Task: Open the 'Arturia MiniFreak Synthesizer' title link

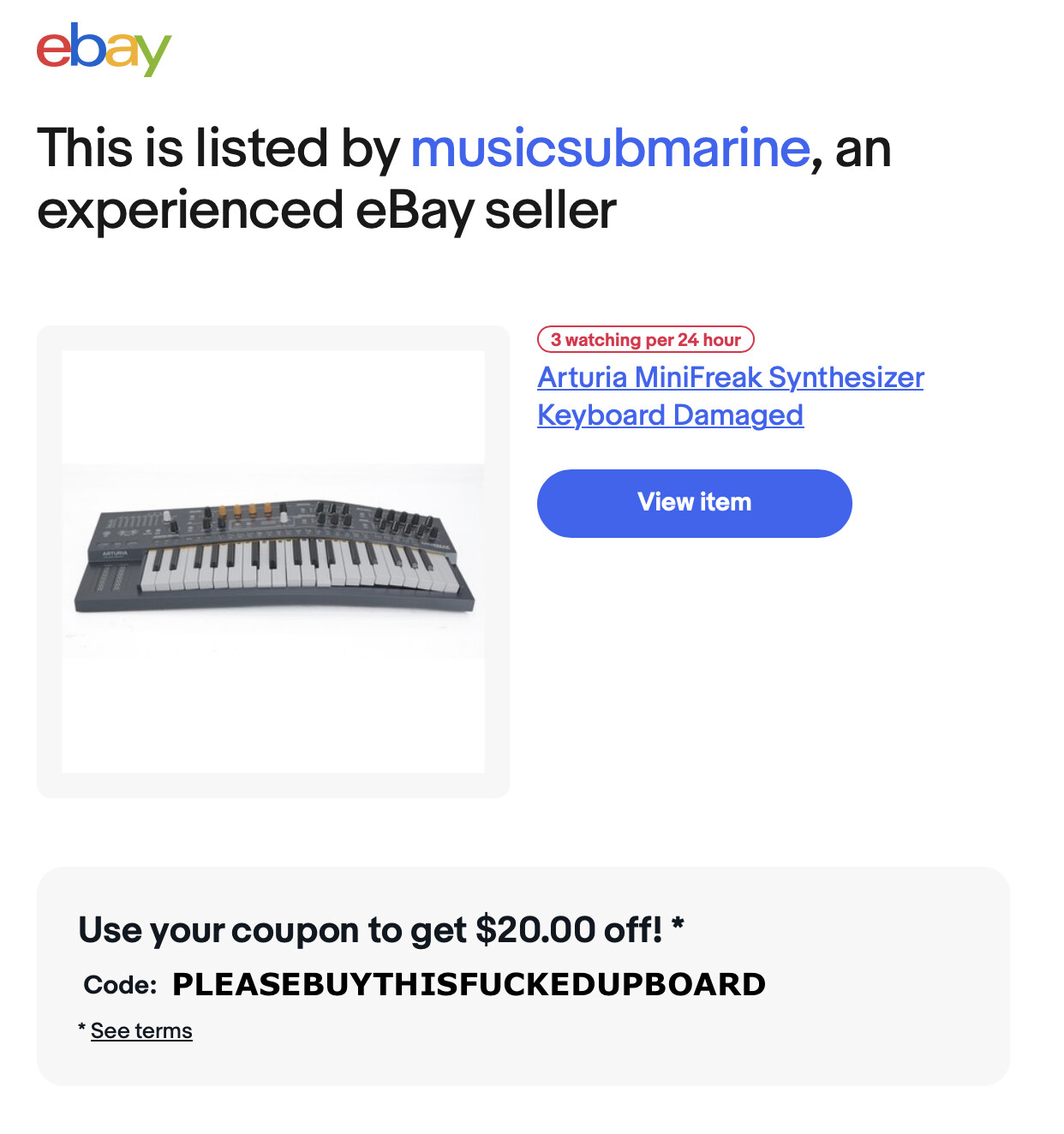Action: pos(731,377)
